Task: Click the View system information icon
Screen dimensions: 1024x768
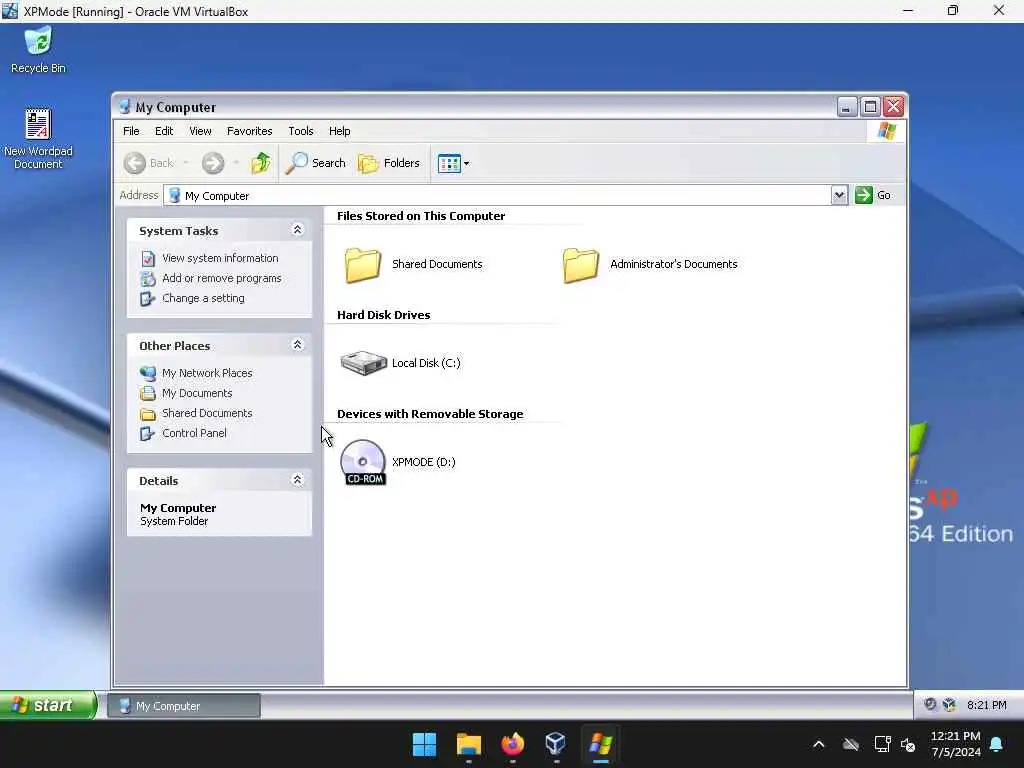Action: [x=148, y=259]
